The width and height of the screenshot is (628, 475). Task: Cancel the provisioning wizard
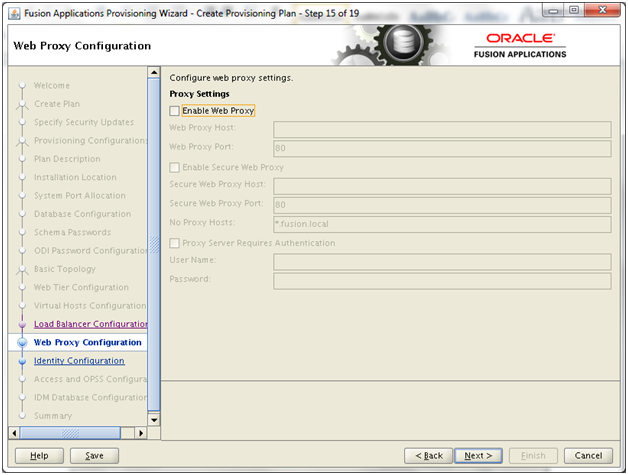click(x=588, y=456)
